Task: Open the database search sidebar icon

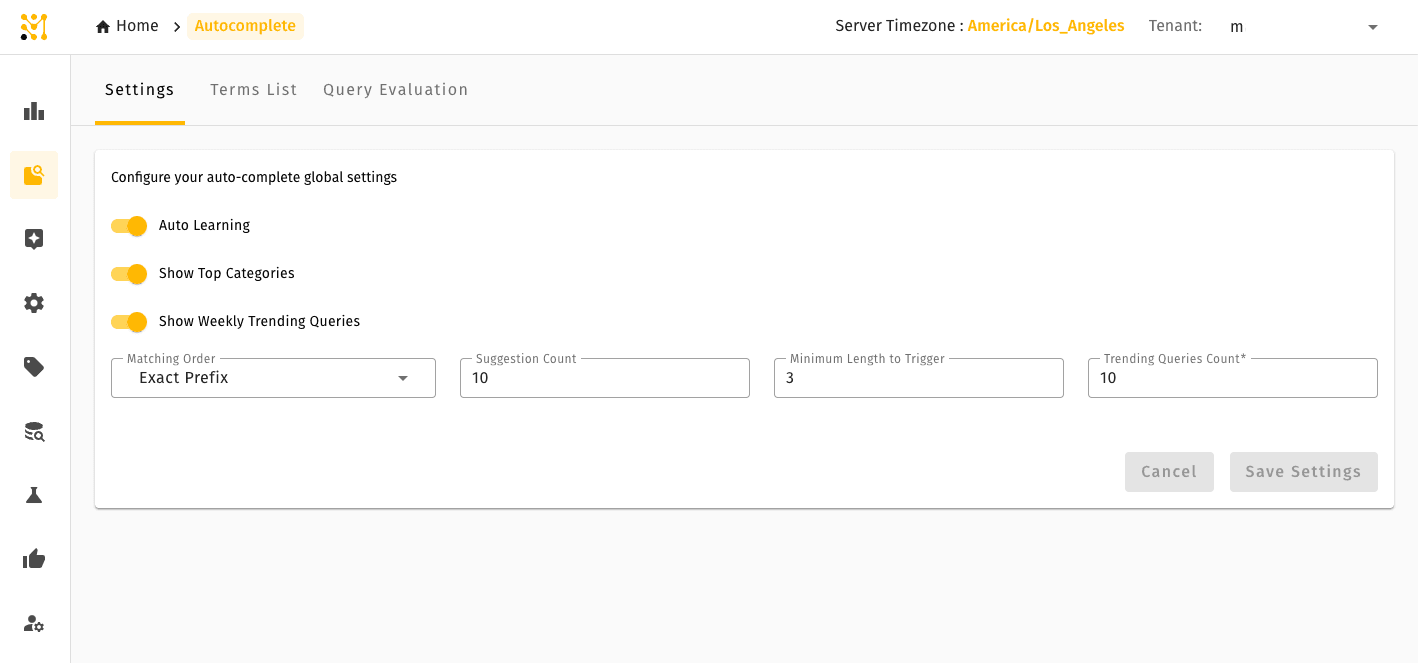Action: 34,431
